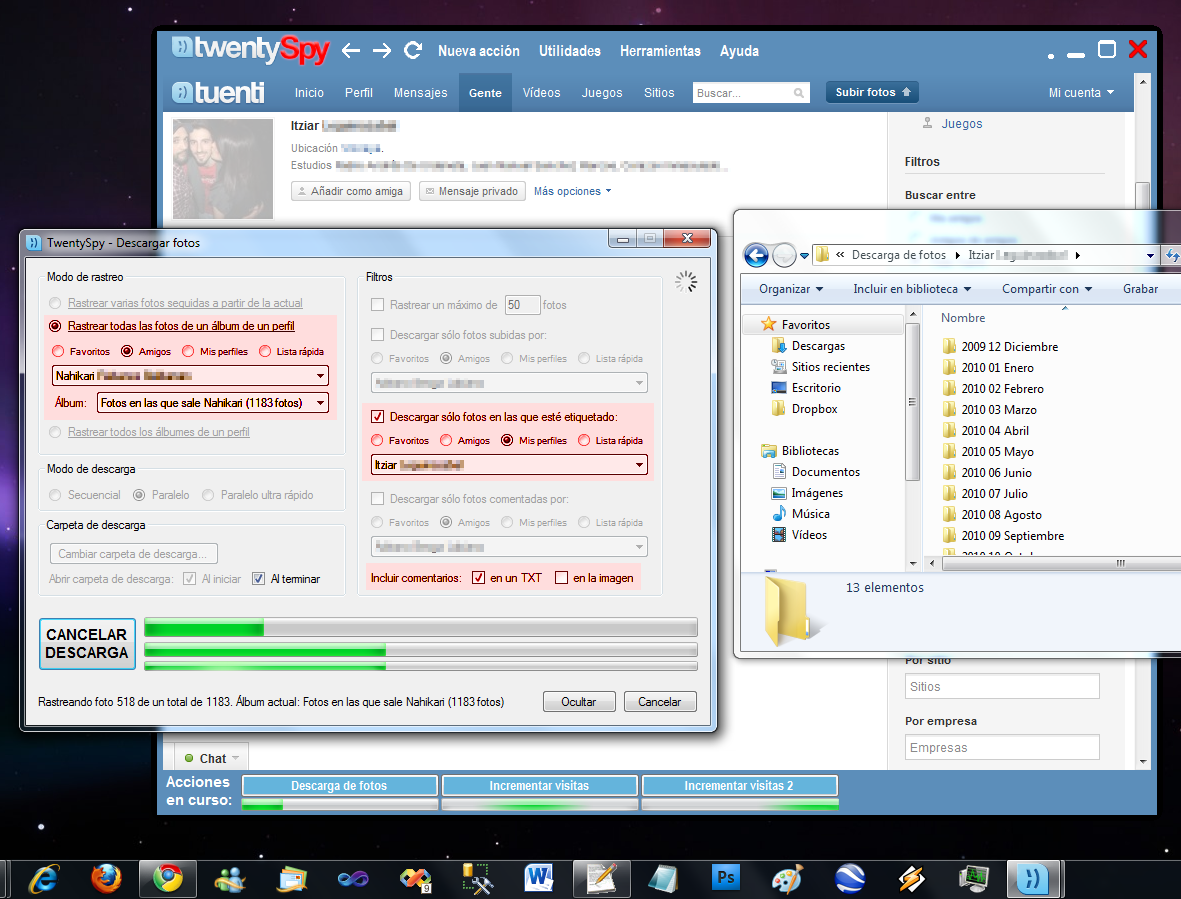Viewport: 1181px width, 899px height.
Task: Click the Cancelar button
Action: pos(659,702)
